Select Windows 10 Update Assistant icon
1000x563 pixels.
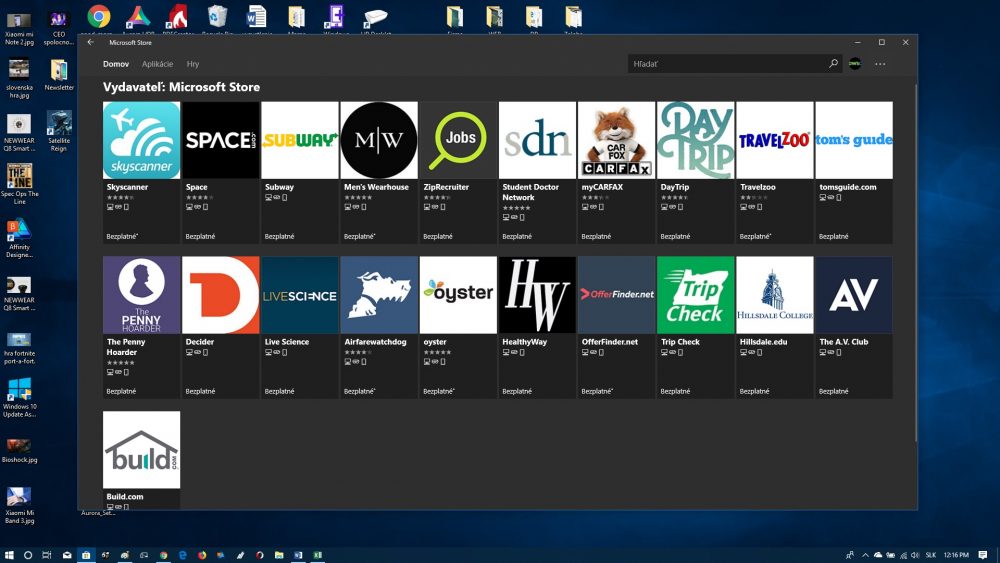[19, 397]
